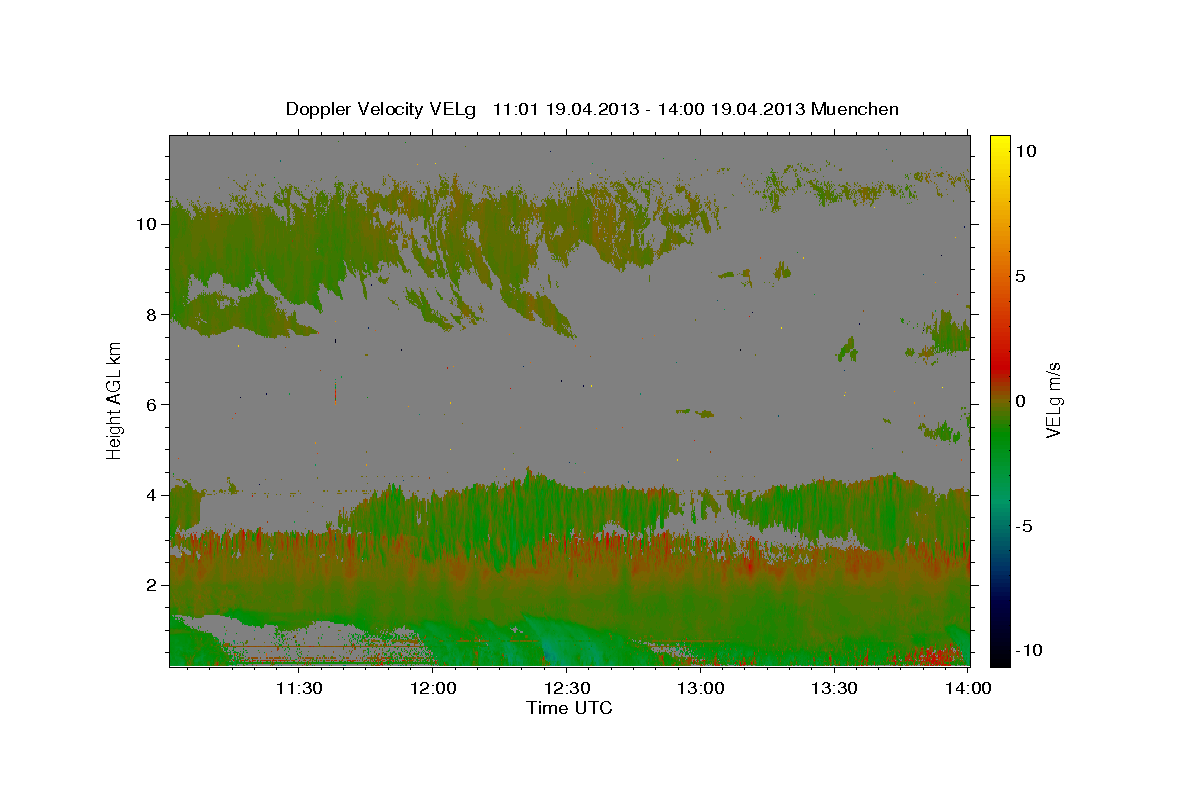Click the colorbar value -5 label
Viewport: 1200px width, 800px height.
pyautogui.click(x=1024, y=526)
